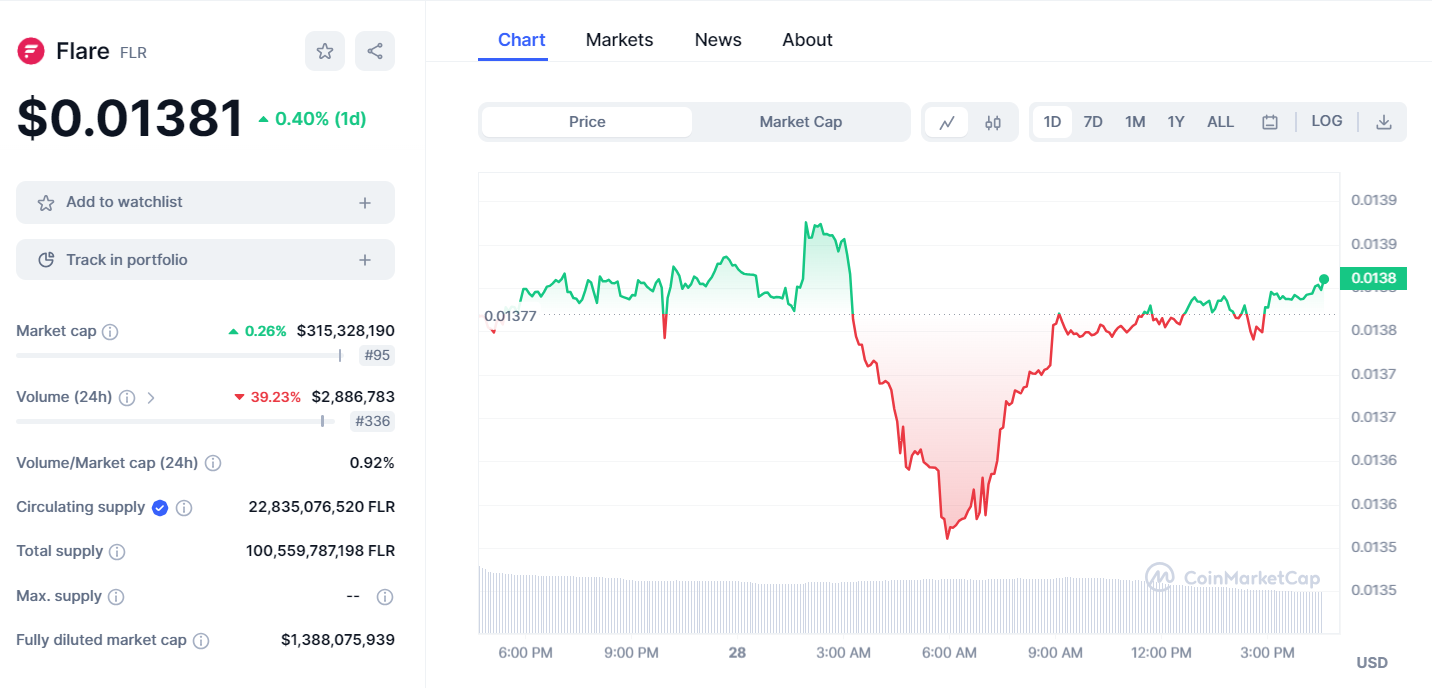Screen dimensions: 1432x688
Task: Open the share icon button
Action: [x=375, y=51]
